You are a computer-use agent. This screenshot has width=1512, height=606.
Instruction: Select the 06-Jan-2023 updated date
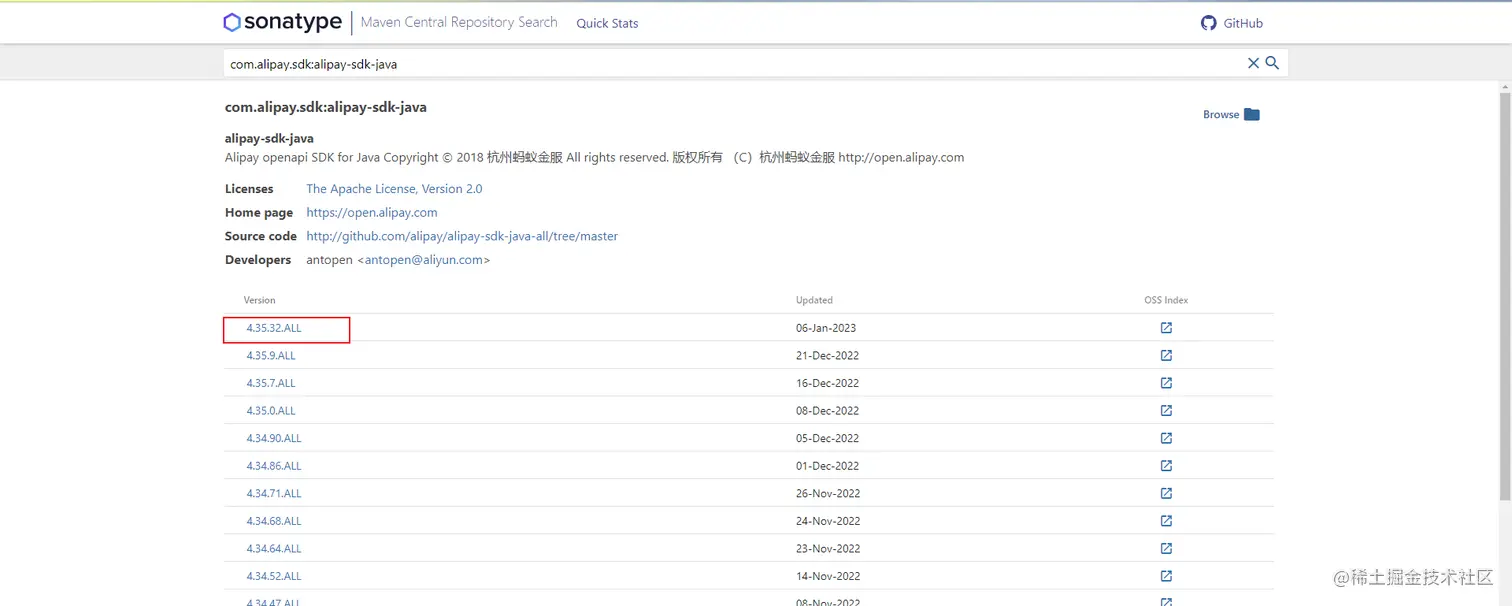(826, 328)
